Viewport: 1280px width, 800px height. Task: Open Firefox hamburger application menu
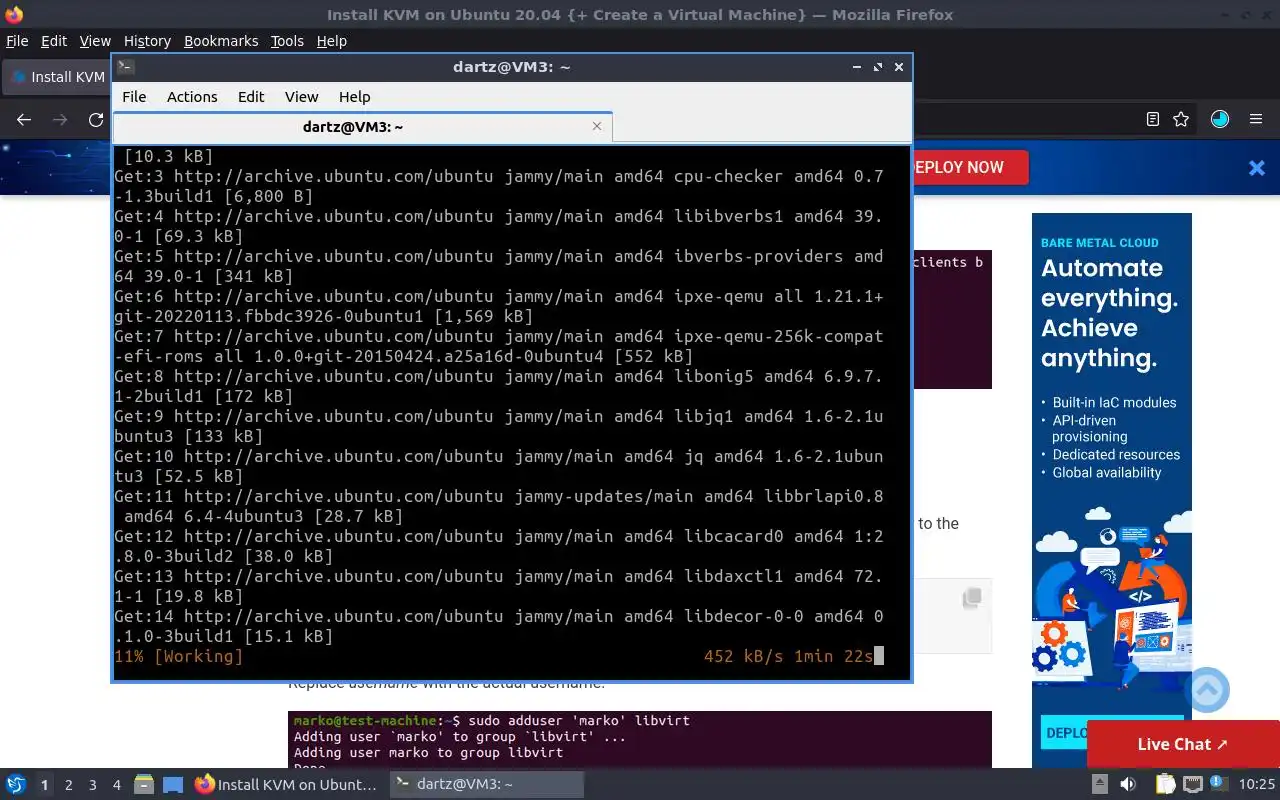click(1256, 119)
